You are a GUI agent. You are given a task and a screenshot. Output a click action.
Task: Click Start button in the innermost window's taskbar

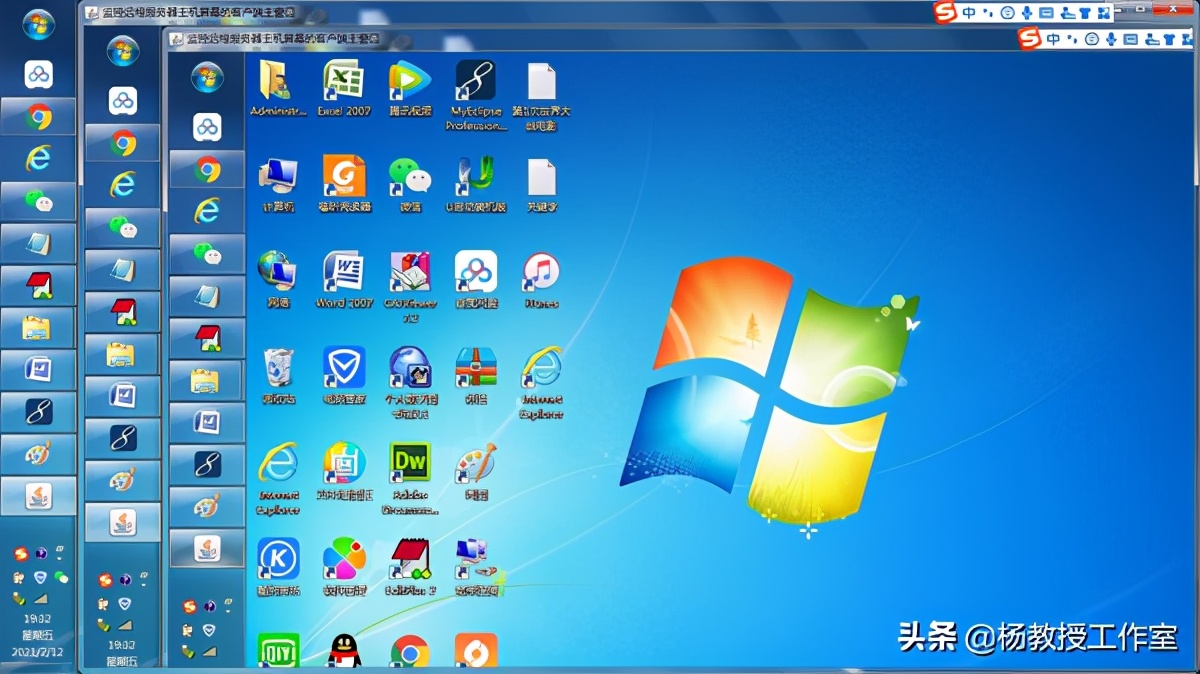pos(207,76)
